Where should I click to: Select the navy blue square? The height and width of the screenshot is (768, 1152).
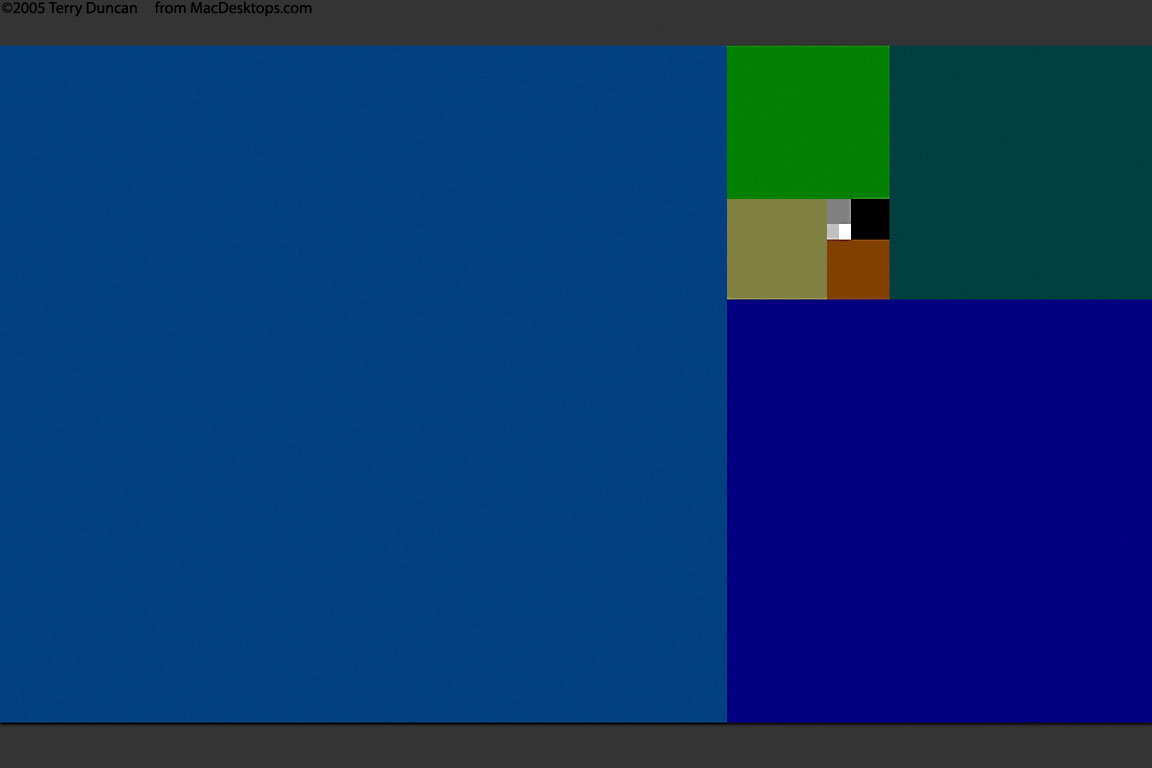click(939, 510)
